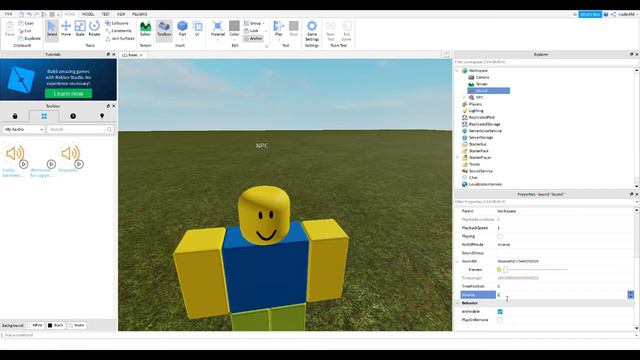Select White toolbox background option
The width and height of the screenshot is (640, 360).
pos(35,325)
